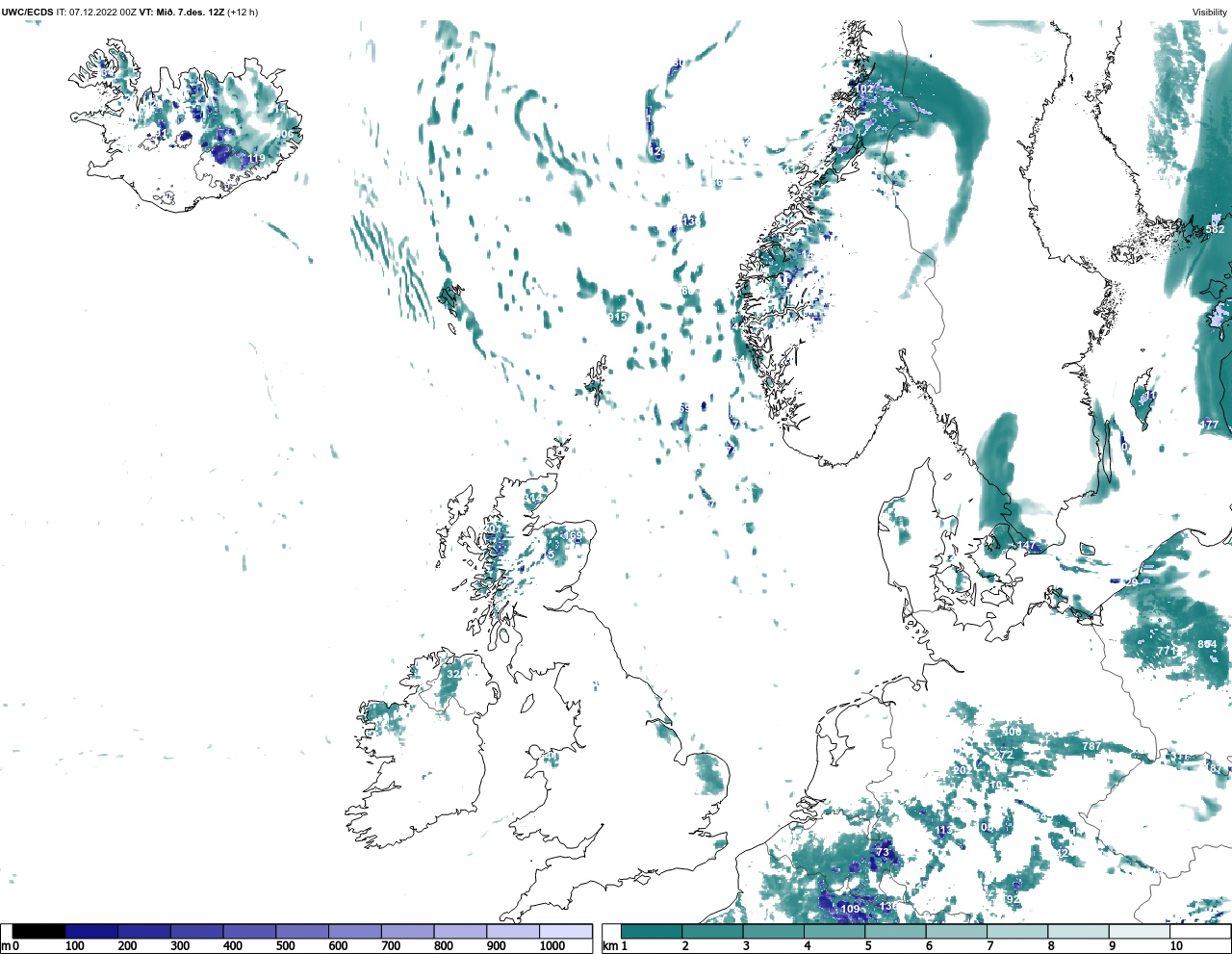Screen dimensions: 1232x954
Task: Click the black 0–100 m legend swatch
Action: (x=39, y=932)
